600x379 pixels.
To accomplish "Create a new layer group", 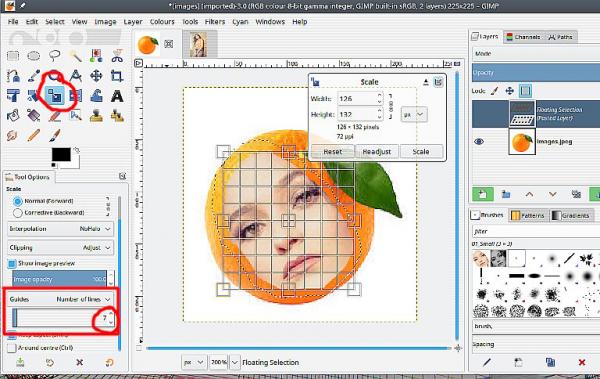I will 506,194.
